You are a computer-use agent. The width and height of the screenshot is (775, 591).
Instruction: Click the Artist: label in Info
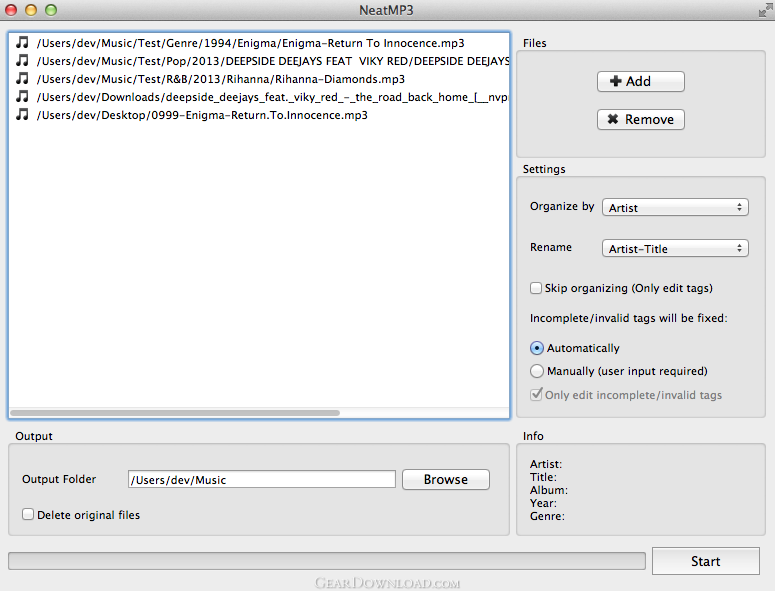[546, 464]
